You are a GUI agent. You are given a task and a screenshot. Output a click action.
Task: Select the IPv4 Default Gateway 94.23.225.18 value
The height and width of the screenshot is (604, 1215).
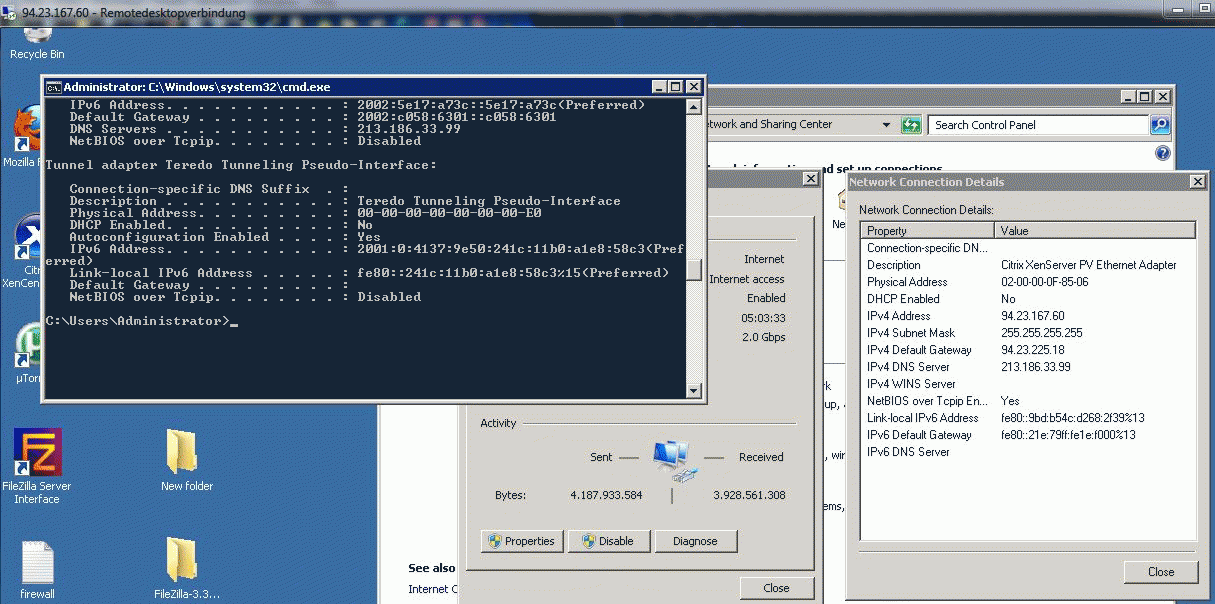coord(1033,350)
